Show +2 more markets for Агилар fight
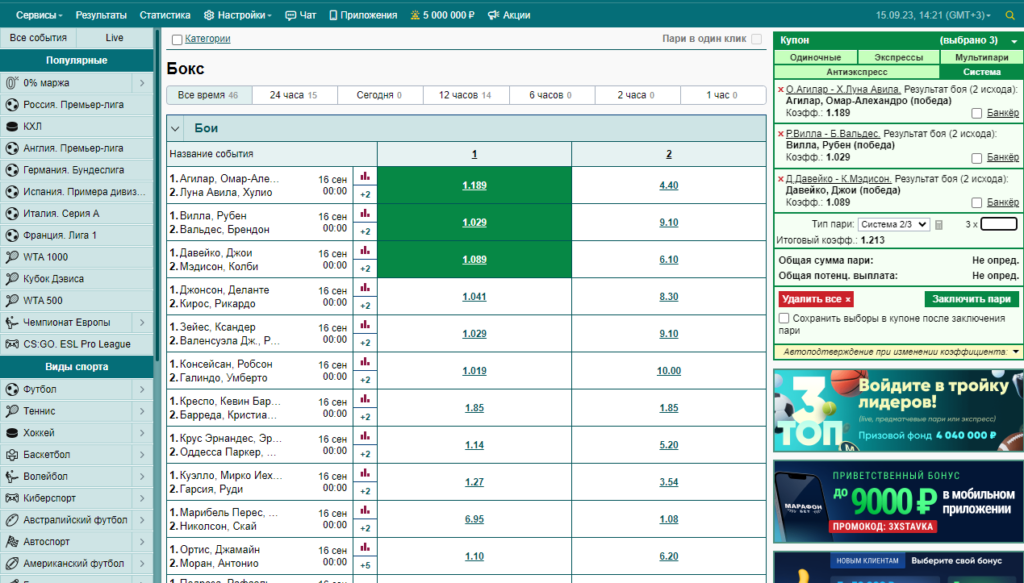1024x583 pixels. coord(365,195)
